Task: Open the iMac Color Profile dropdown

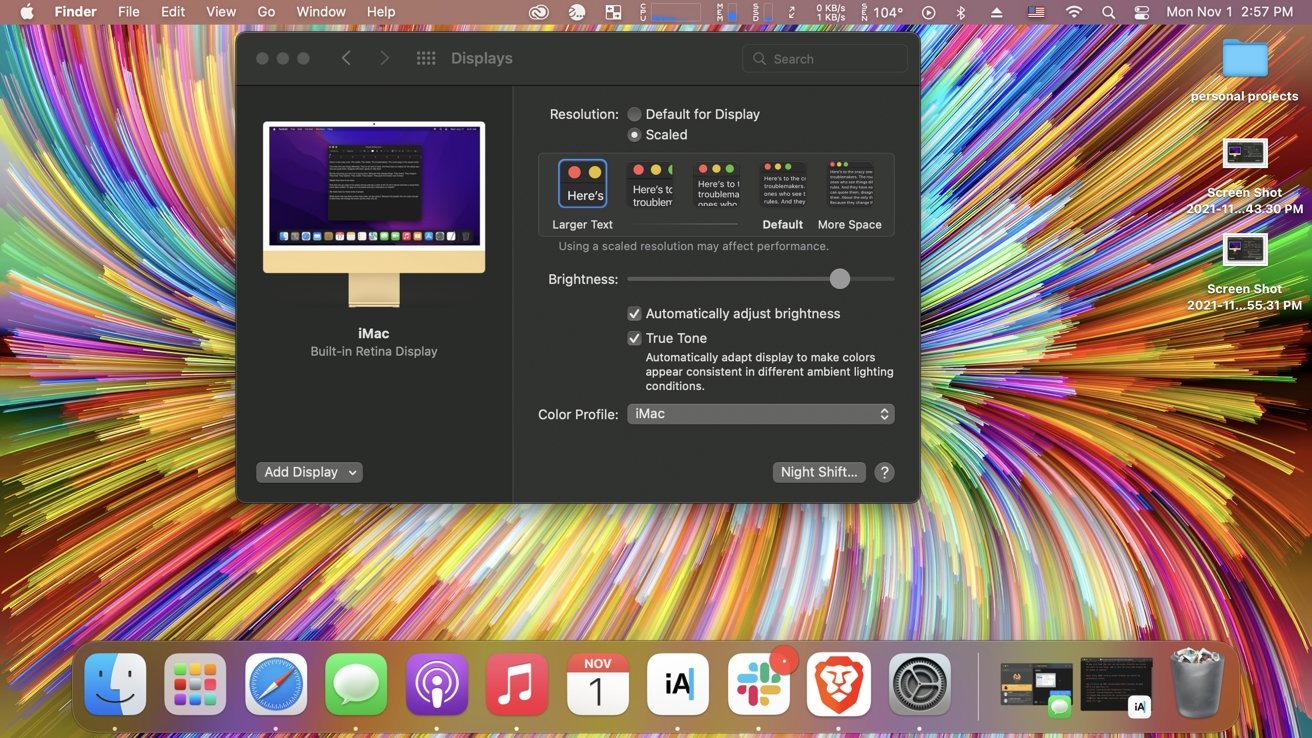Action: [x=761, y=413]
